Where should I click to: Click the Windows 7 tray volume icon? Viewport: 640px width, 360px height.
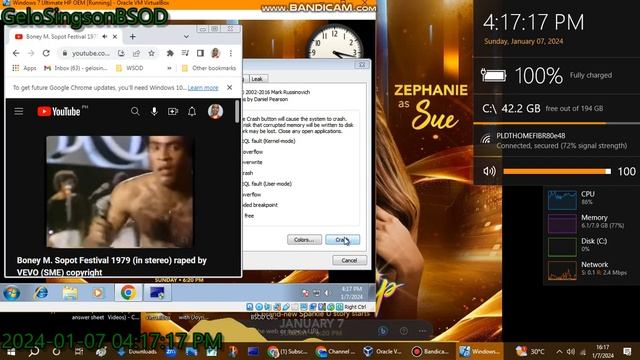point(327,293)
